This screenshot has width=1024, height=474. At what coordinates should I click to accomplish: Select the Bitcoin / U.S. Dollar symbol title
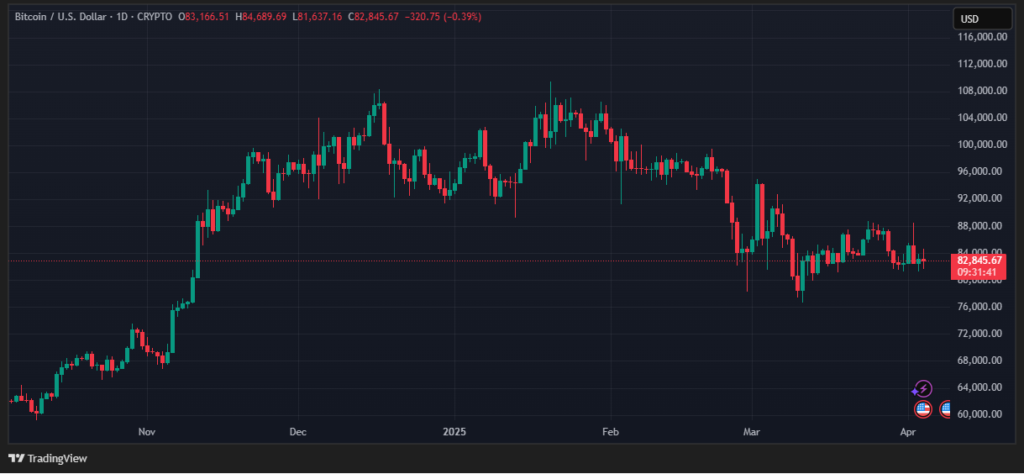[x=60, y=17]
